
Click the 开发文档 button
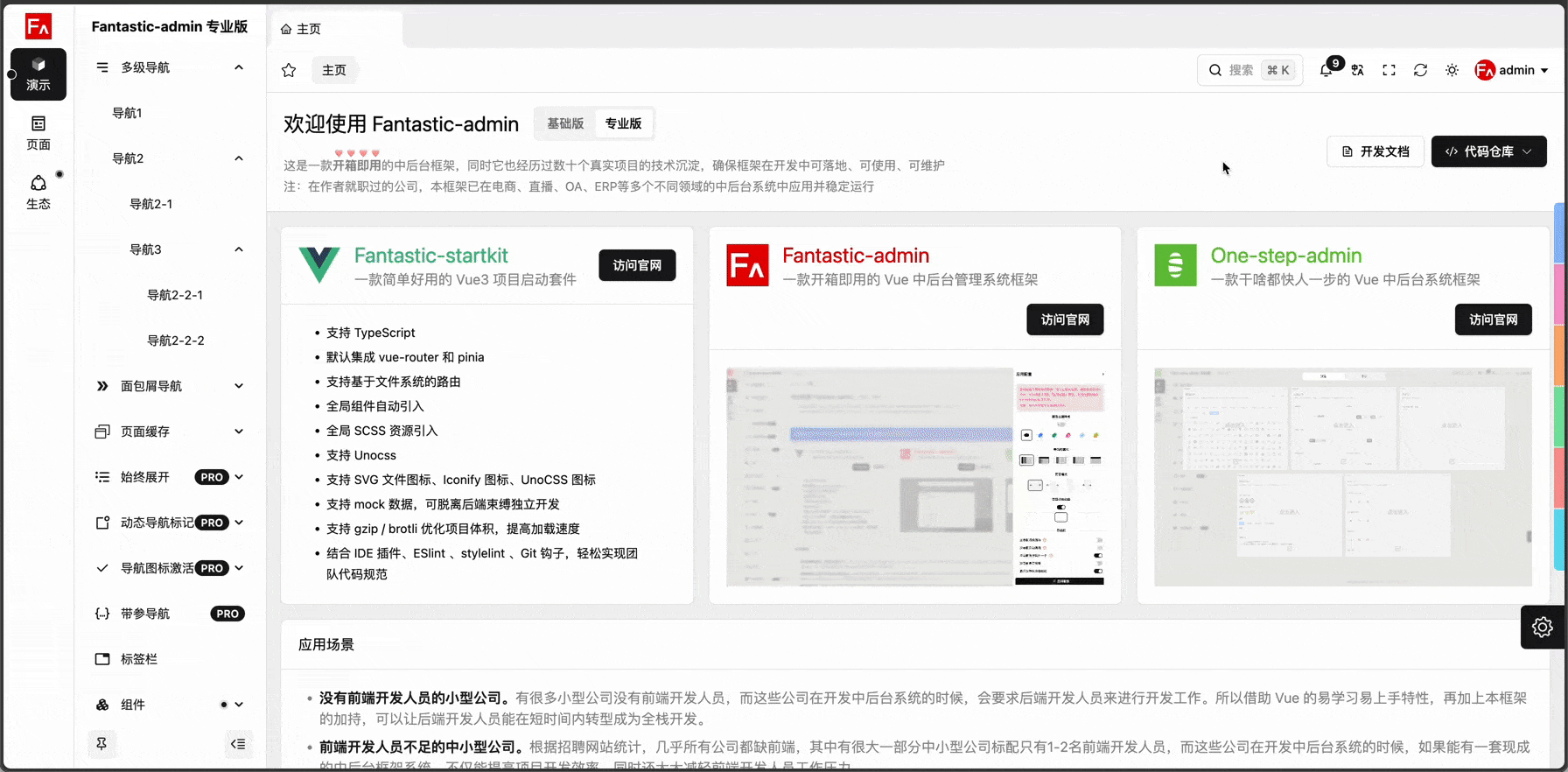(1375, 151)
